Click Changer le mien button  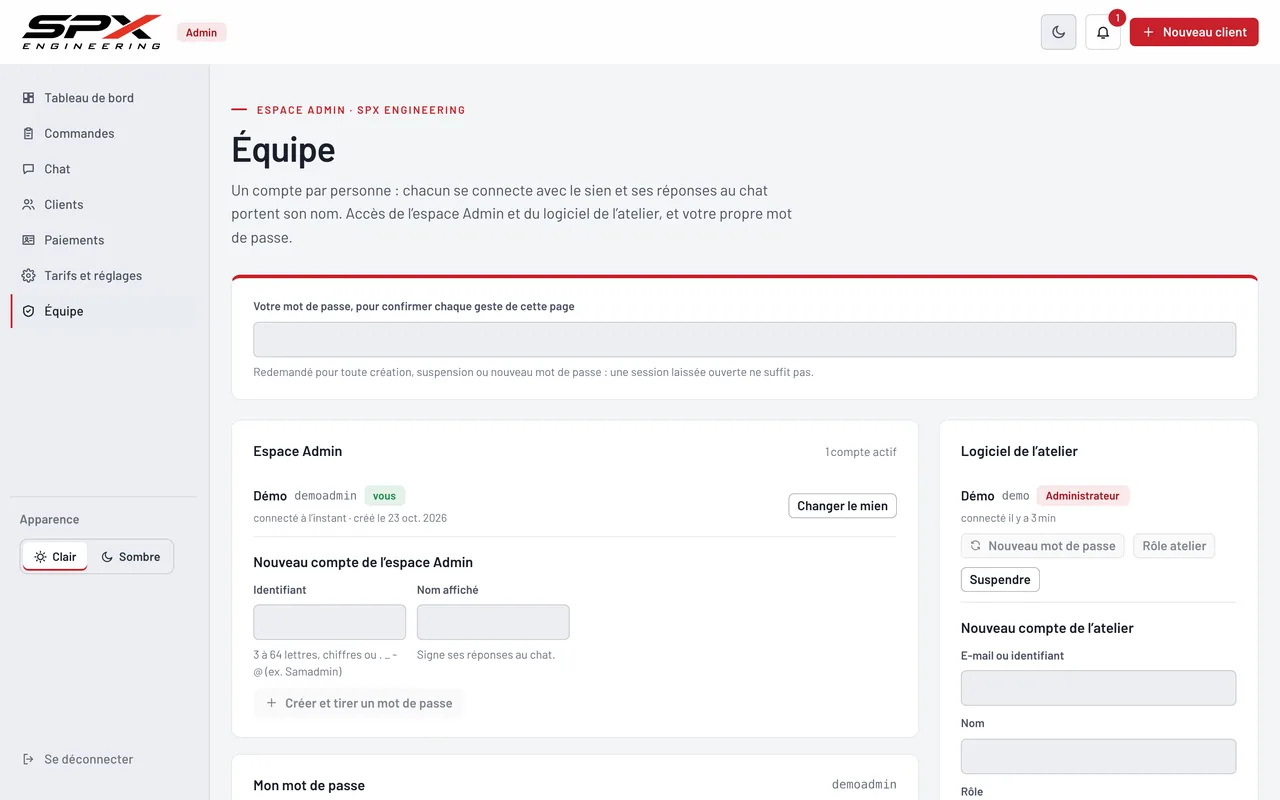tap(842, 506)
